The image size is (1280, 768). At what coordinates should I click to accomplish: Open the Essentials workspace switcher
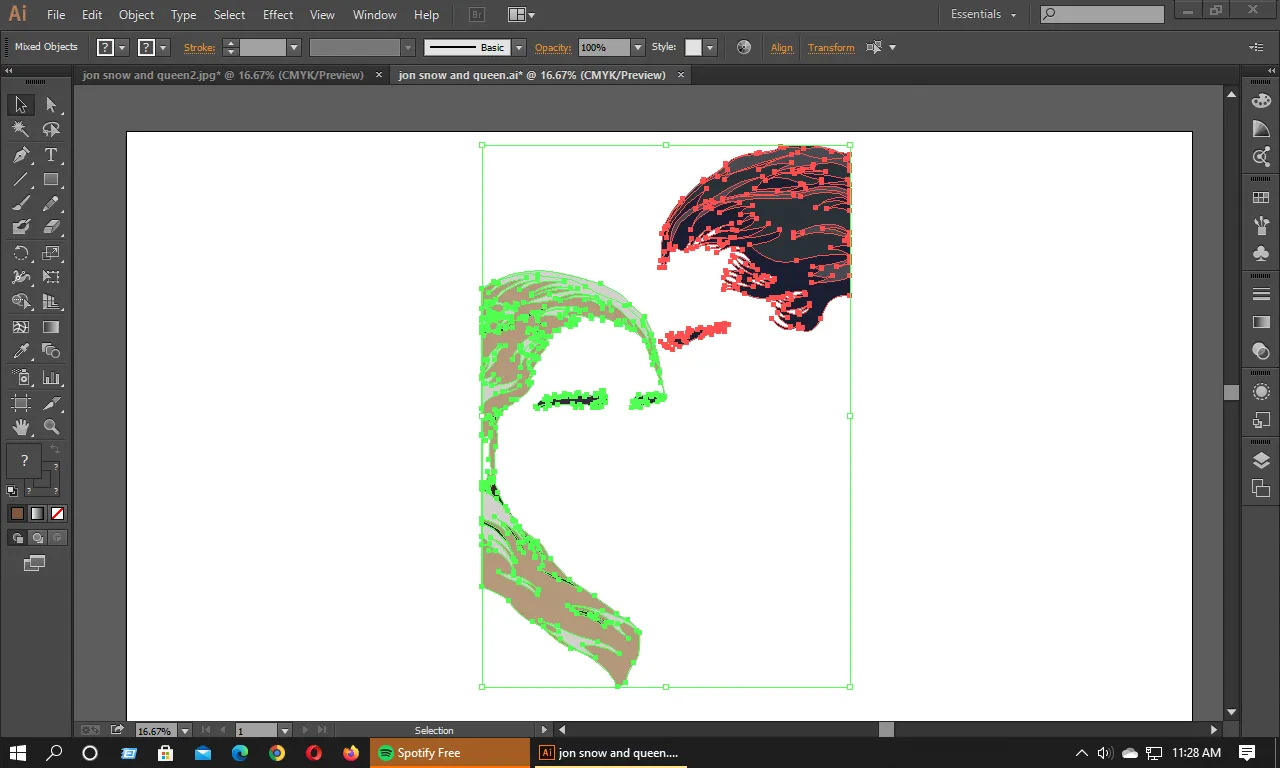(x=983, y=15)
